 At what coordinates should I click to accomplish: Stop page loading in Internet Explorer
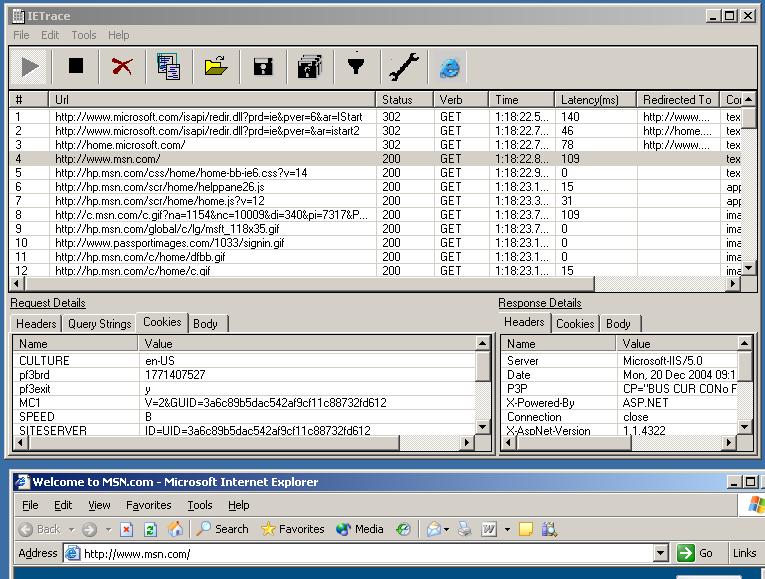[x=127, y=529]
